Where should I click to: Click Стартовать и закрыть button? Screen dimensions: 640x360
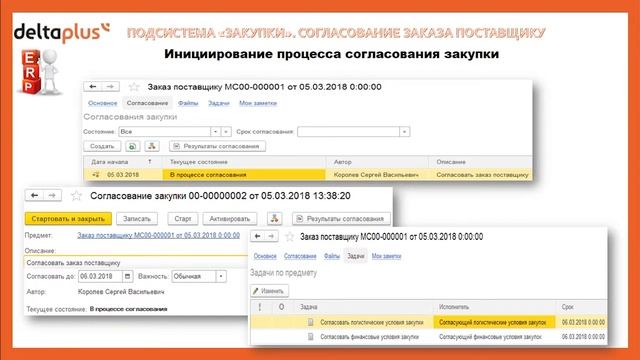tap(68, 219)
